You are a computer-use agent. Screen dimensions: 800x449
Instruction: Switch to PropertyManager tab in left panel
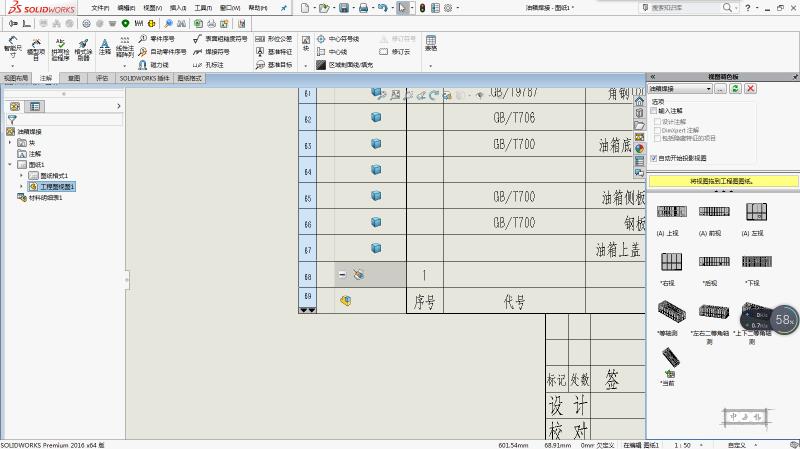click(x=35, y=106)
